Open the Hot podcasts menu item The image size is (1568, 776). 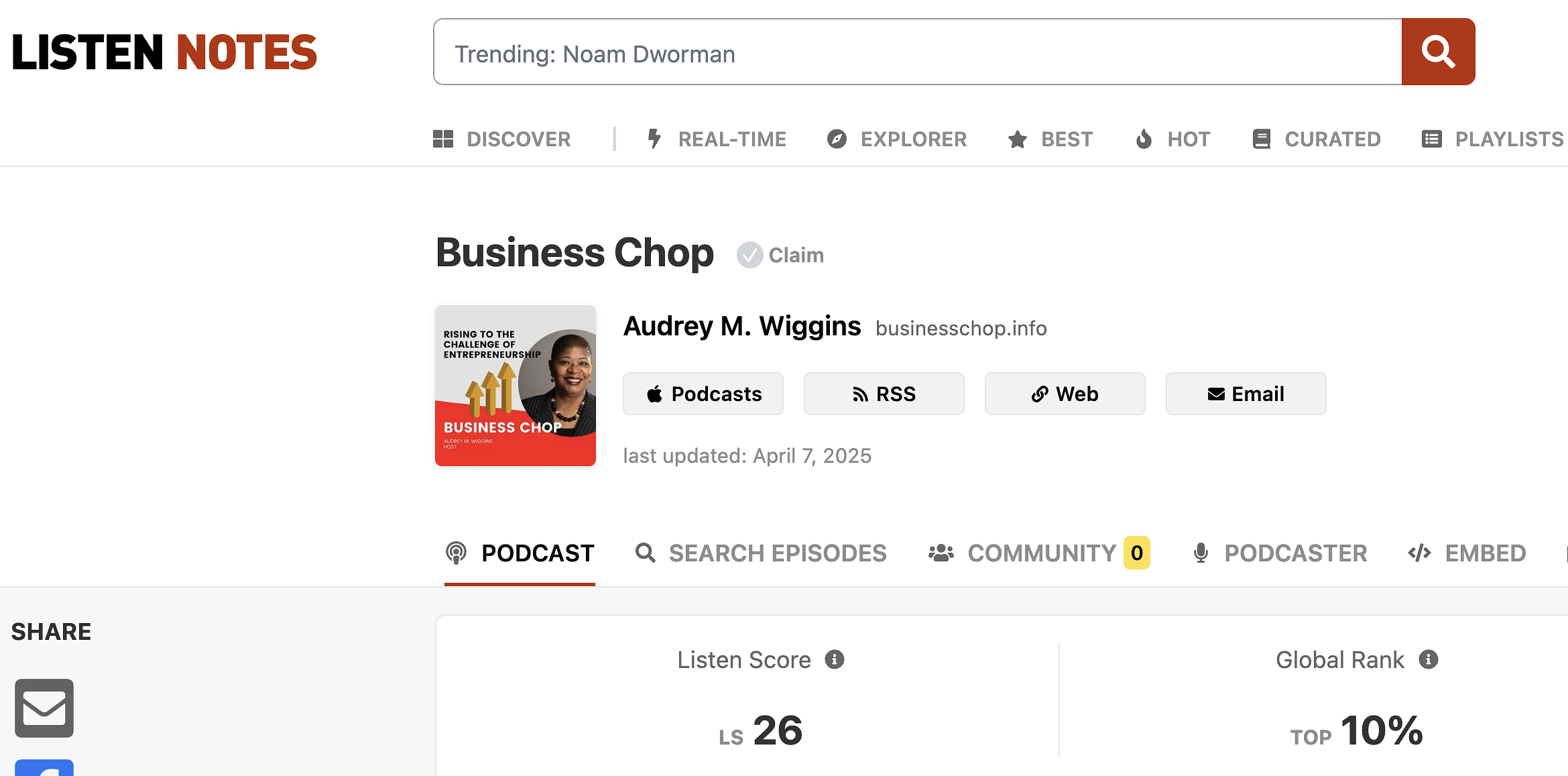1173,139
